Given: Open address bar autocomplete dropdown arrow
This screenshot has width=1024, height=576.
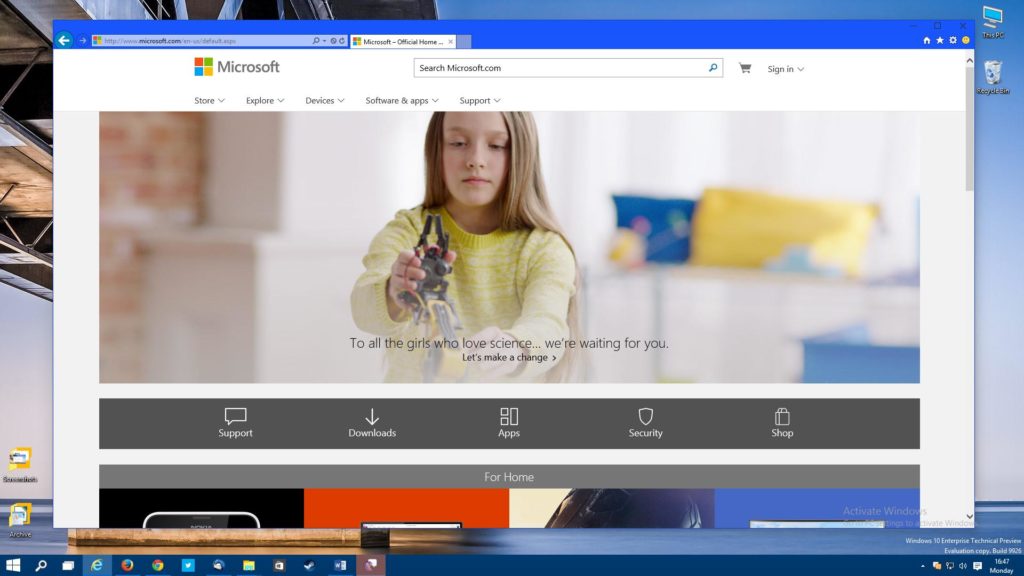Looking at the screenshot, I should click(325, 40).
